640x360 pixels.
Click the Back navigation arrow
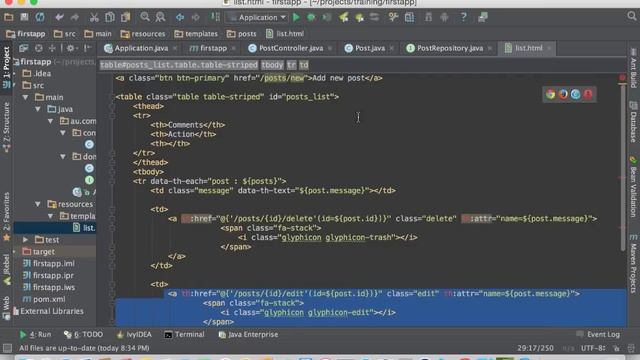(180, 17)
